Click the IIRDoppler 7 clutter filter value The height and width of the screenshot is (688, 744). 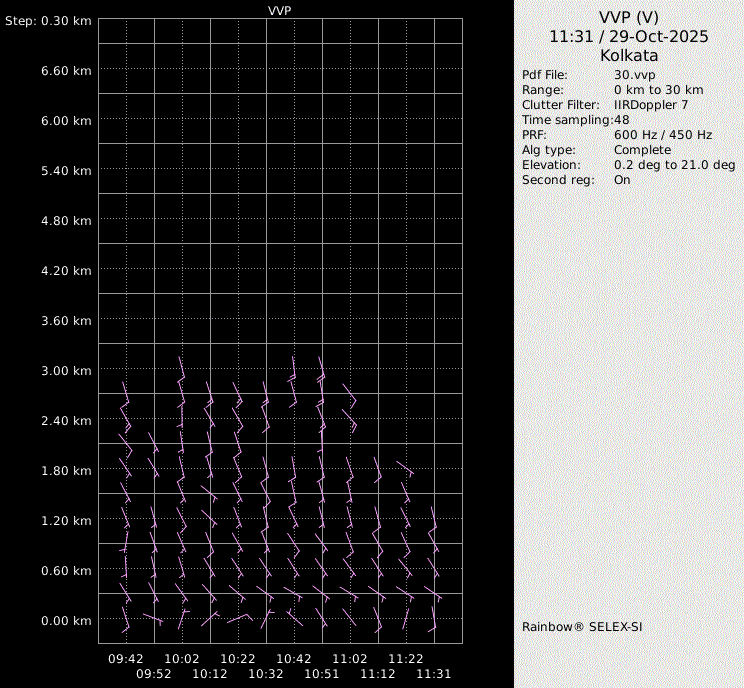tap(650, 105)
